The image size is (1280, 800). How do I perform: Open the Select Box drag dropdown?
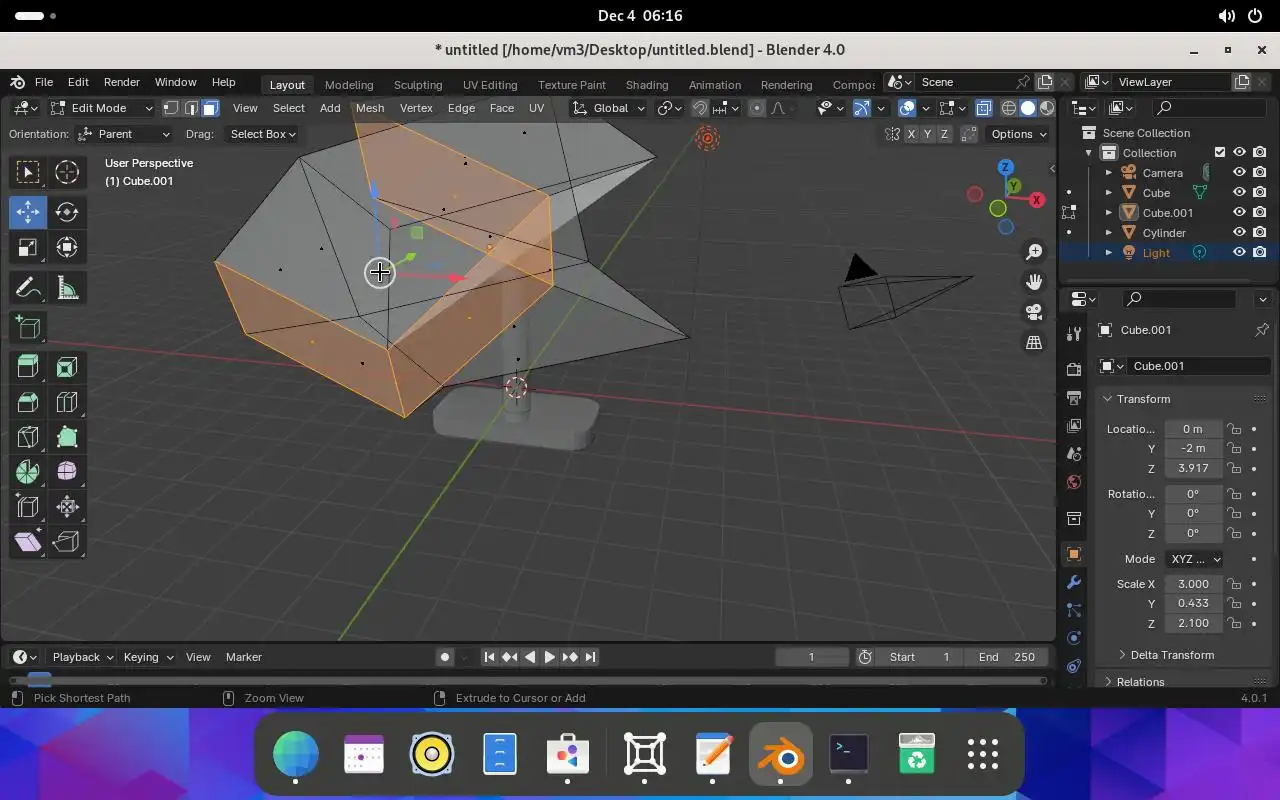(x=262, y=134)
